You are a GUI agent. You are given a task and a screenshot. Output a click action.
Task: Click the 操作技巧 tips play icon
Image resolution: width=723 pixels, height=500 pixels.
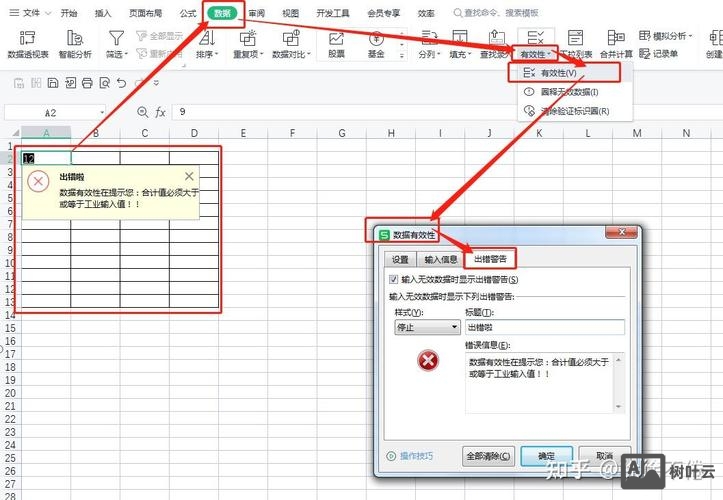(391, 456)
